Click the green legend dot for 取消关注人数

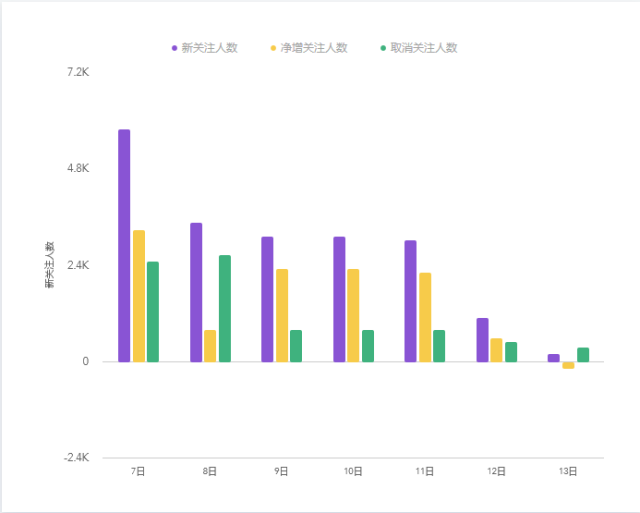[x=383, y=48]
